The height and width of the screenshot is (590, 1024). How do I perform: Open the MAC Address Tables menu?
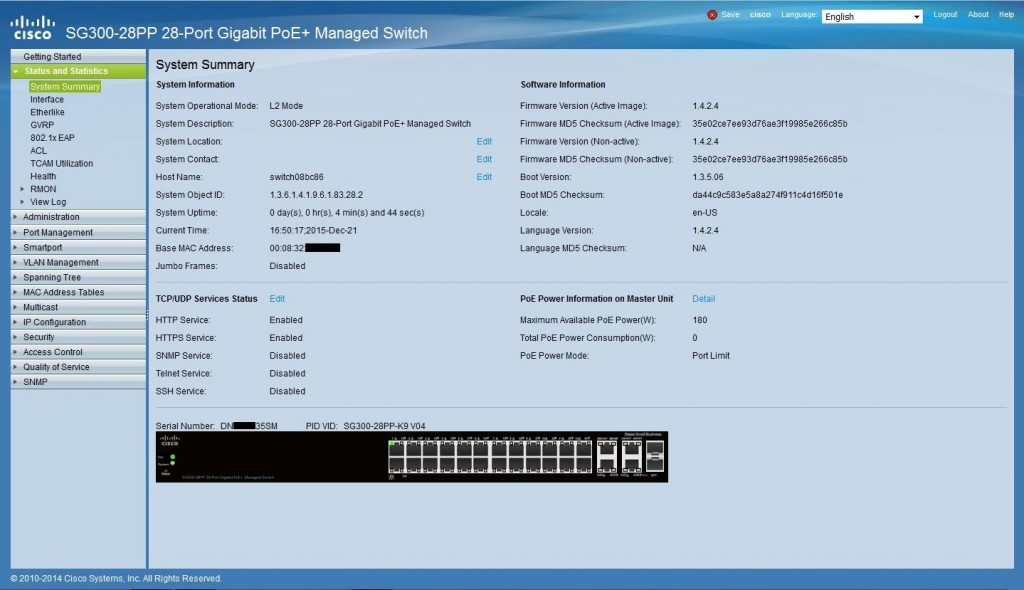[x=78, y=293]
